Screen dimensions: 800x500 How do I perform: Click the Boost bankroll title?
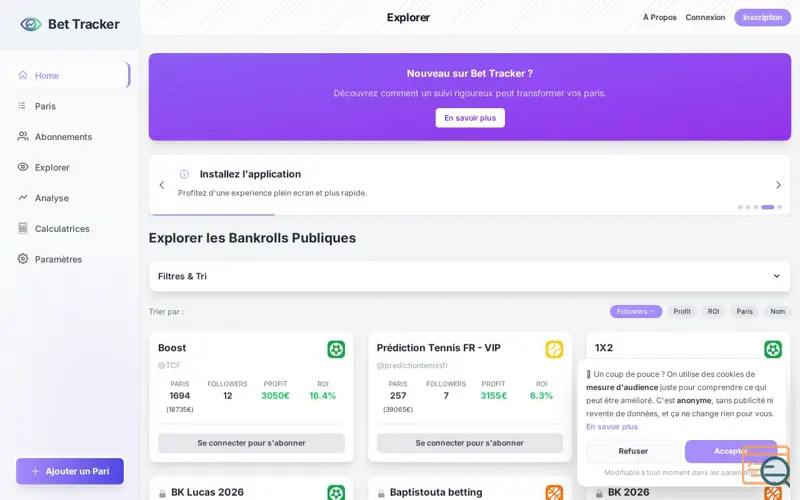[172, 347]
